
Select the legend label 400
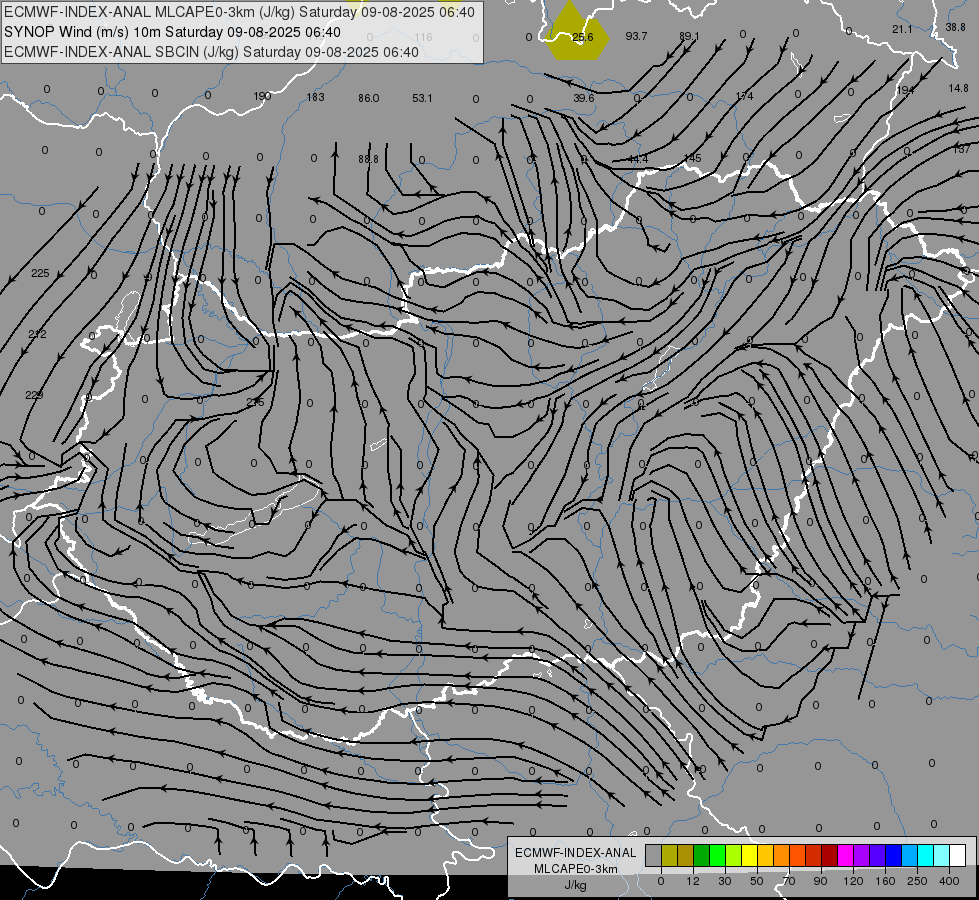949,881
